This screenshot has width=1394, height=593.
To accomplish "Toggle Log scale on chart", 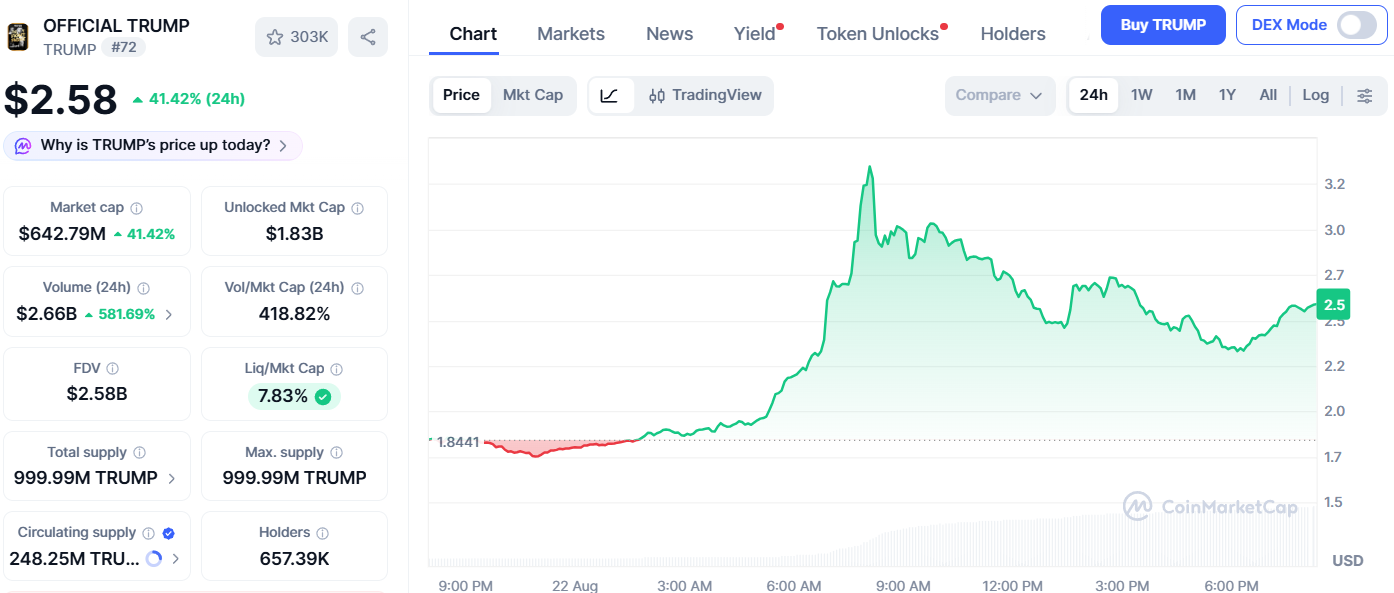I will (x=1316, y=96).
